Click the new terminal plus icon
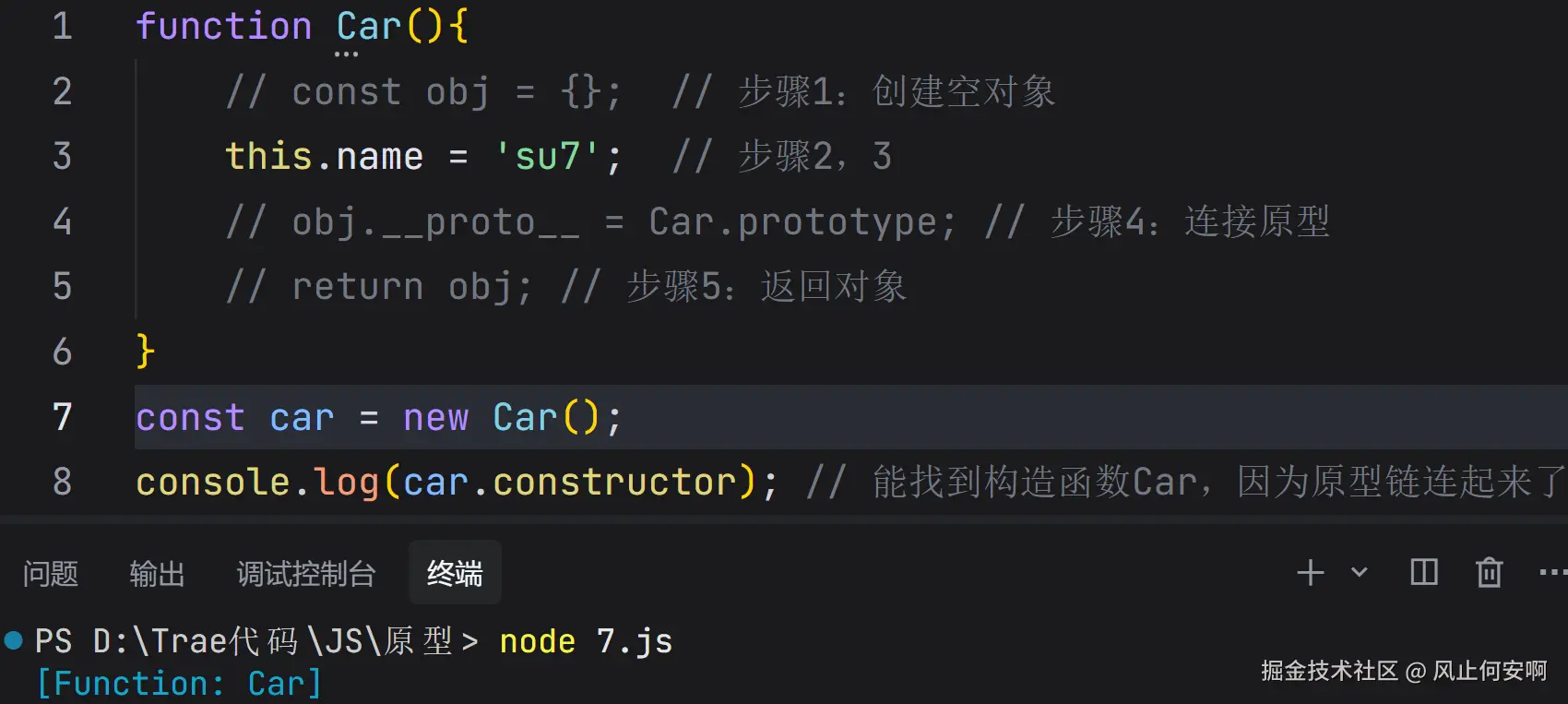 [1310, 573]
